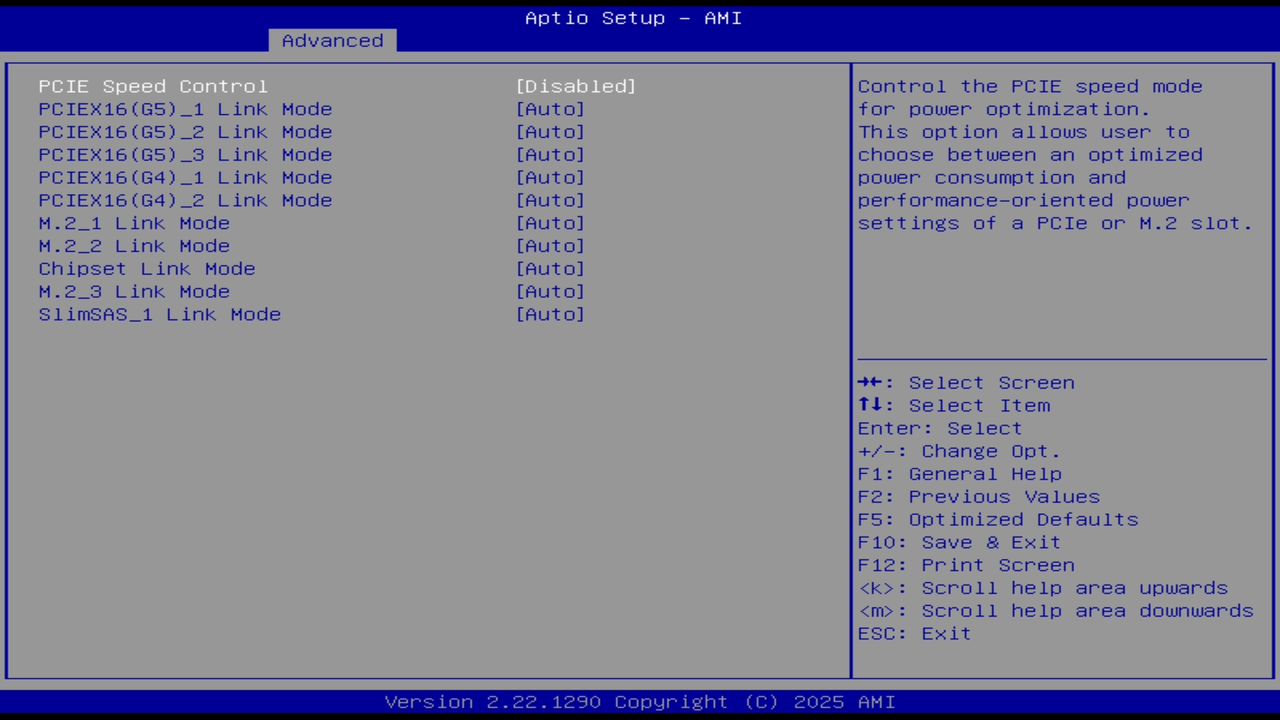
Task: Open PCIEX16(G5)_2 Link Mode options
Action: coord(185,131)
